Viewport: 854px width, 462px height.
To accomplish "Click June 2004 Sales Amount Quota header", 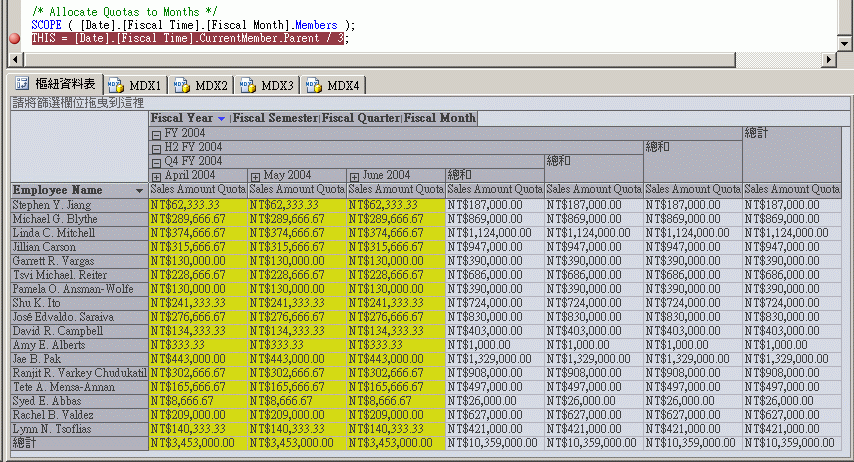I will (x=396, y=190).
